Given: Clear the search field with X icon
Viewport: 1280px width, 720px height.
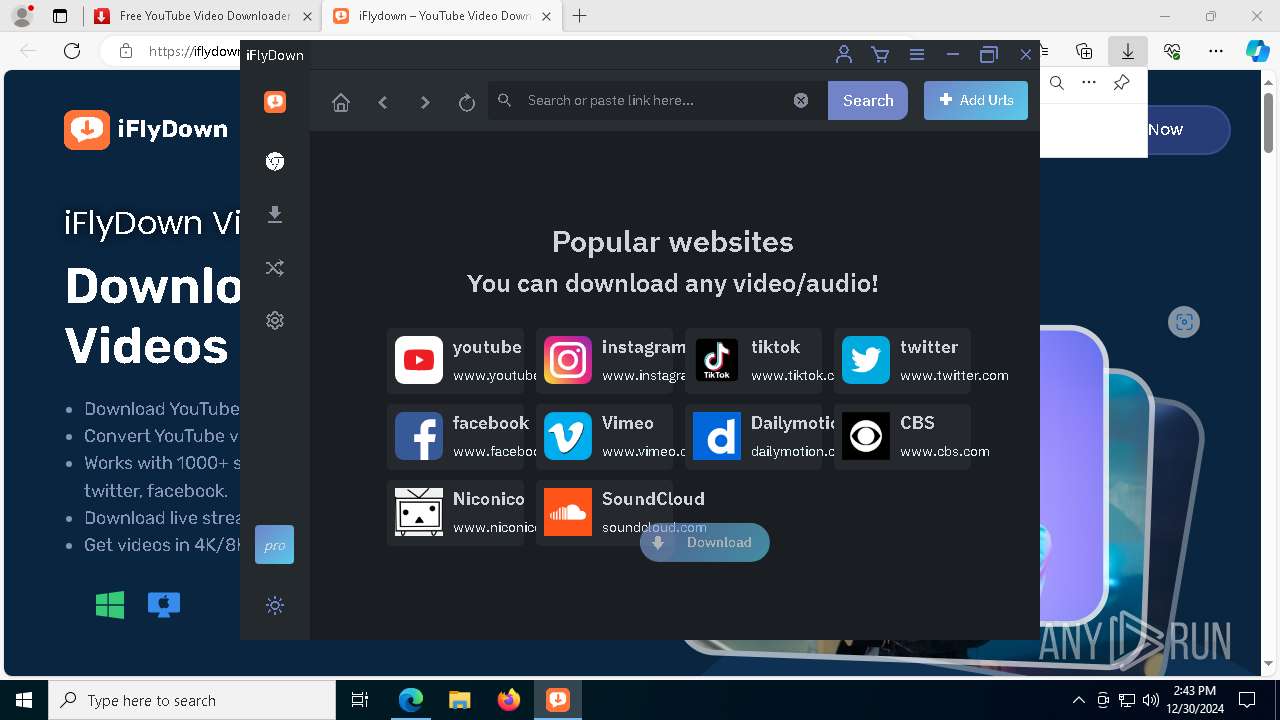Looking at the screenshot, I should [x=801, y=100].
